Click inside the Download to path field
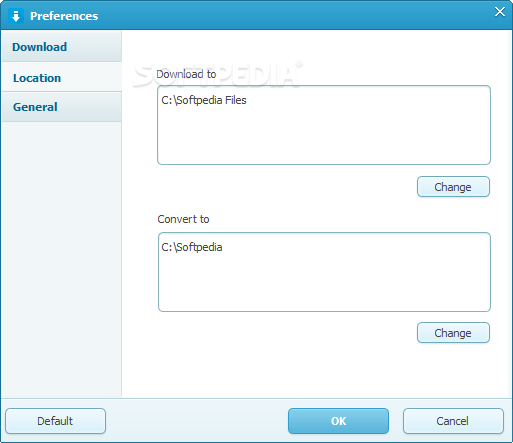This screenshot has width=513, height=443. (x=324, y=125)
